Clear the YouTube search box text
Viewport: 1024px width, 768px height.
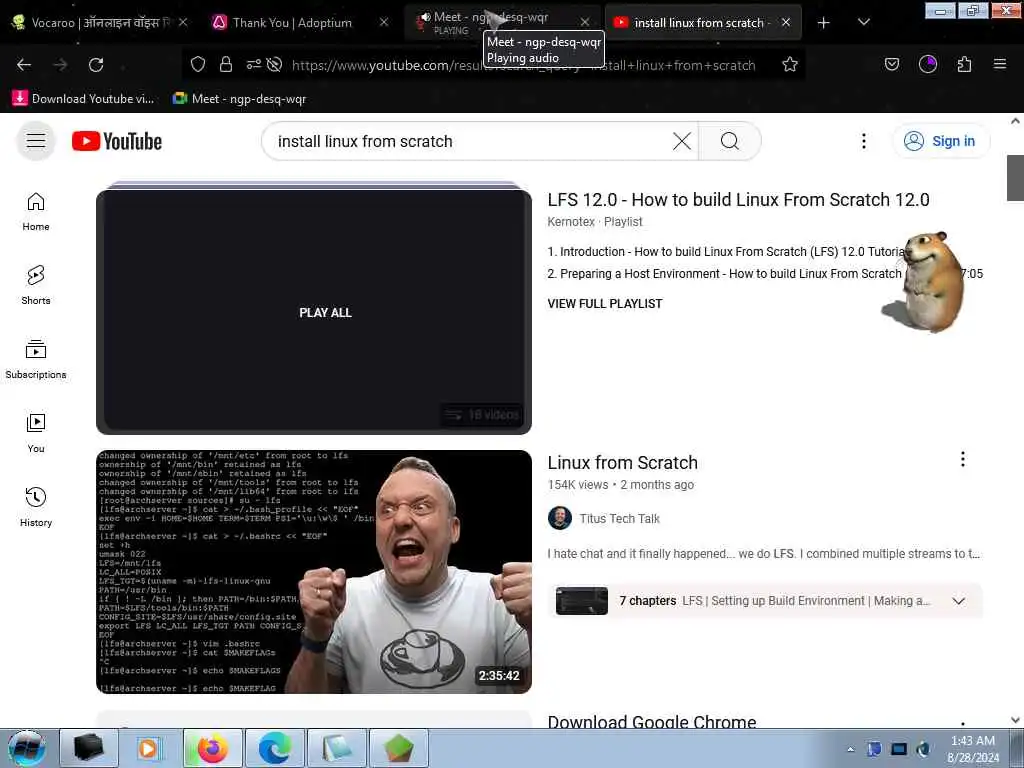click(x=681, y=141)
